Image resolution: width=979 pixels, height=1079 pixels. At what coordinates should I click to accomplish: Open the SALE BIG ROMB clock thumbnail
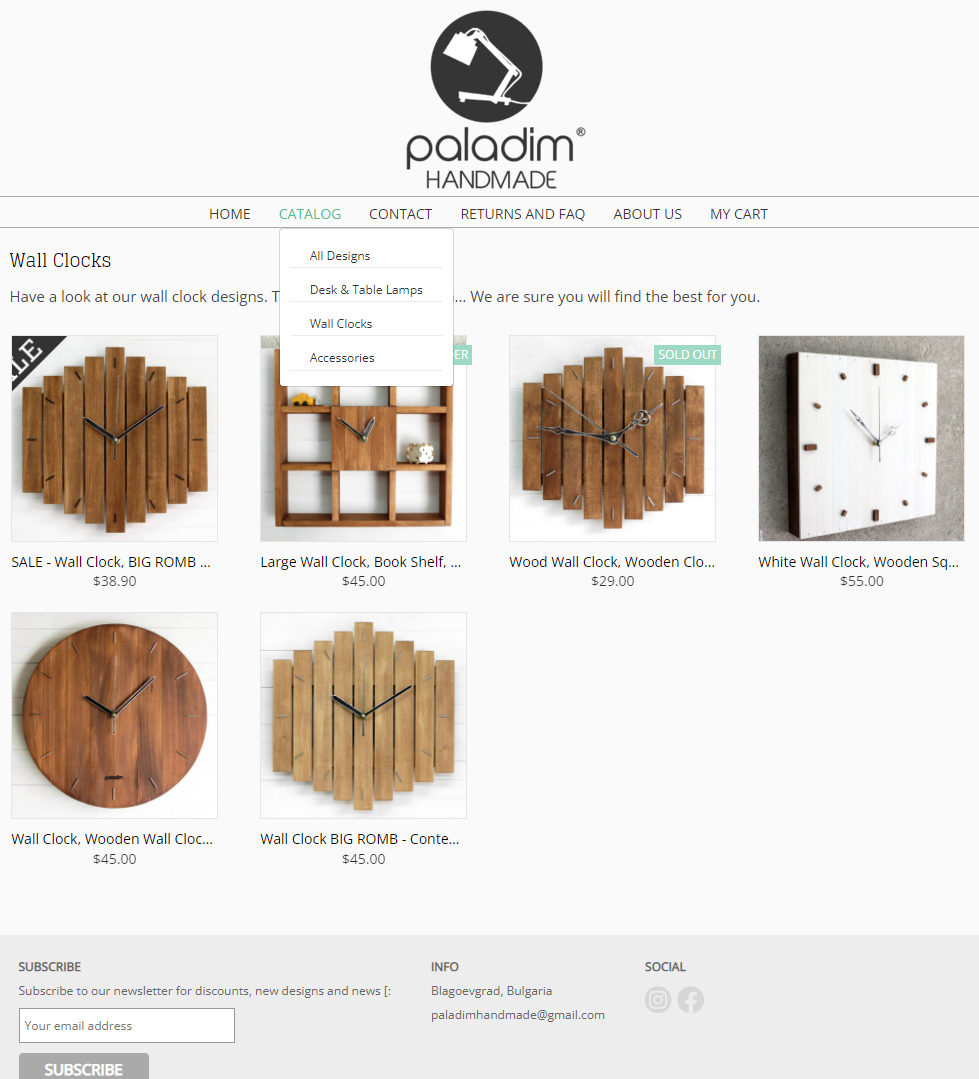tap(114, 438)
